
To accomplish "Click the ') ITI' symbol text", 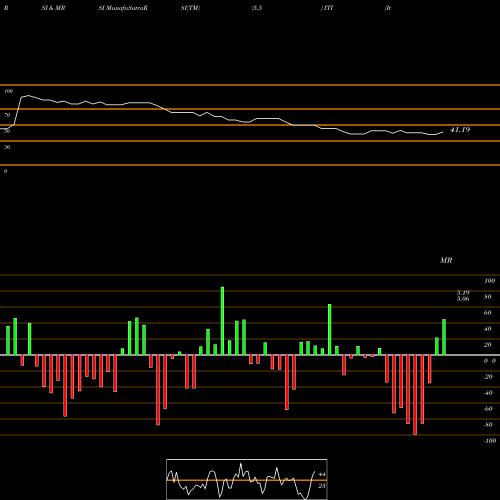I will [327, 8].
